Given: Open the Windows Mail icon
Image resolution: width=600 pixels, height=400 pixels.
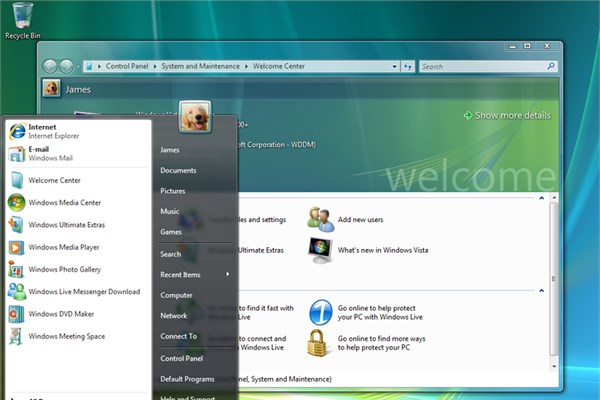Looking at the screenshot, I should pyautogui.click(x=17, y=153).
